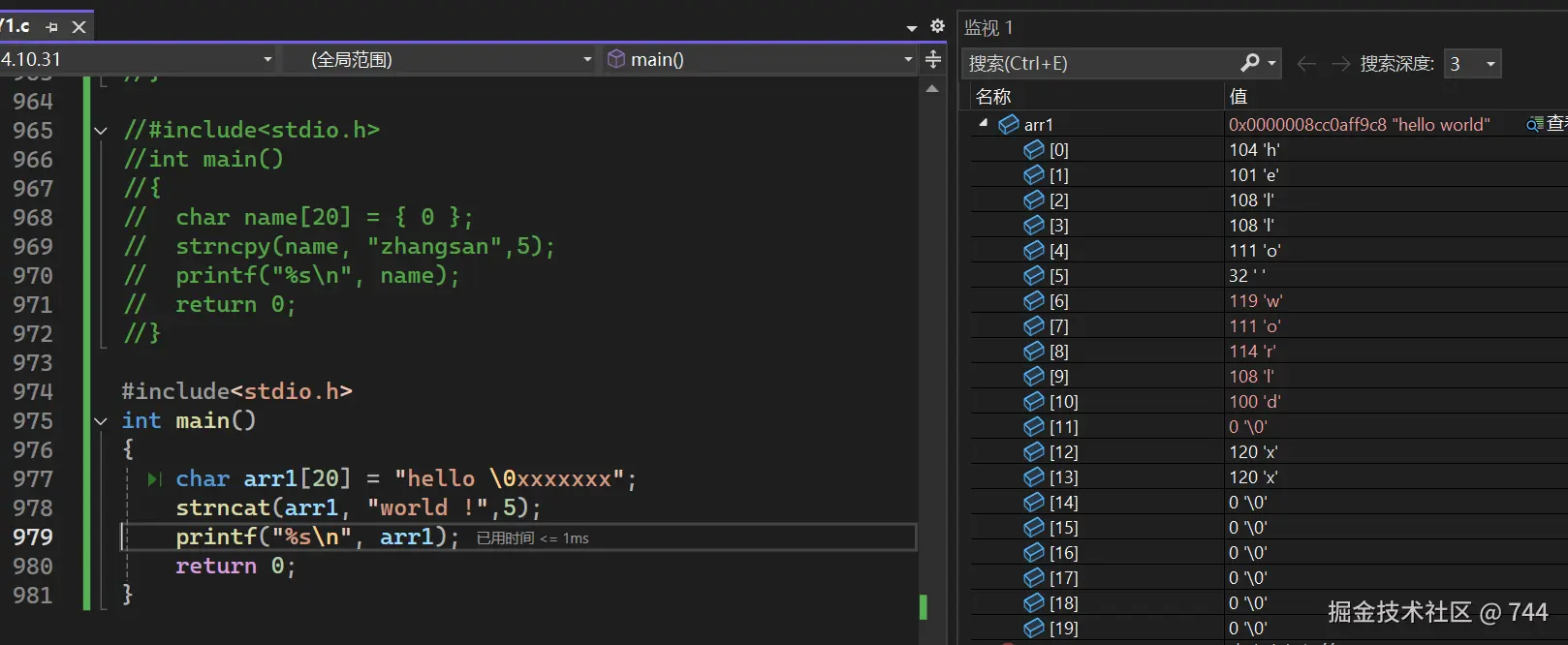This screenshot has height=645, width=1568.
Task: Click the cube icon of element [14]
Action: [1034, 502]
